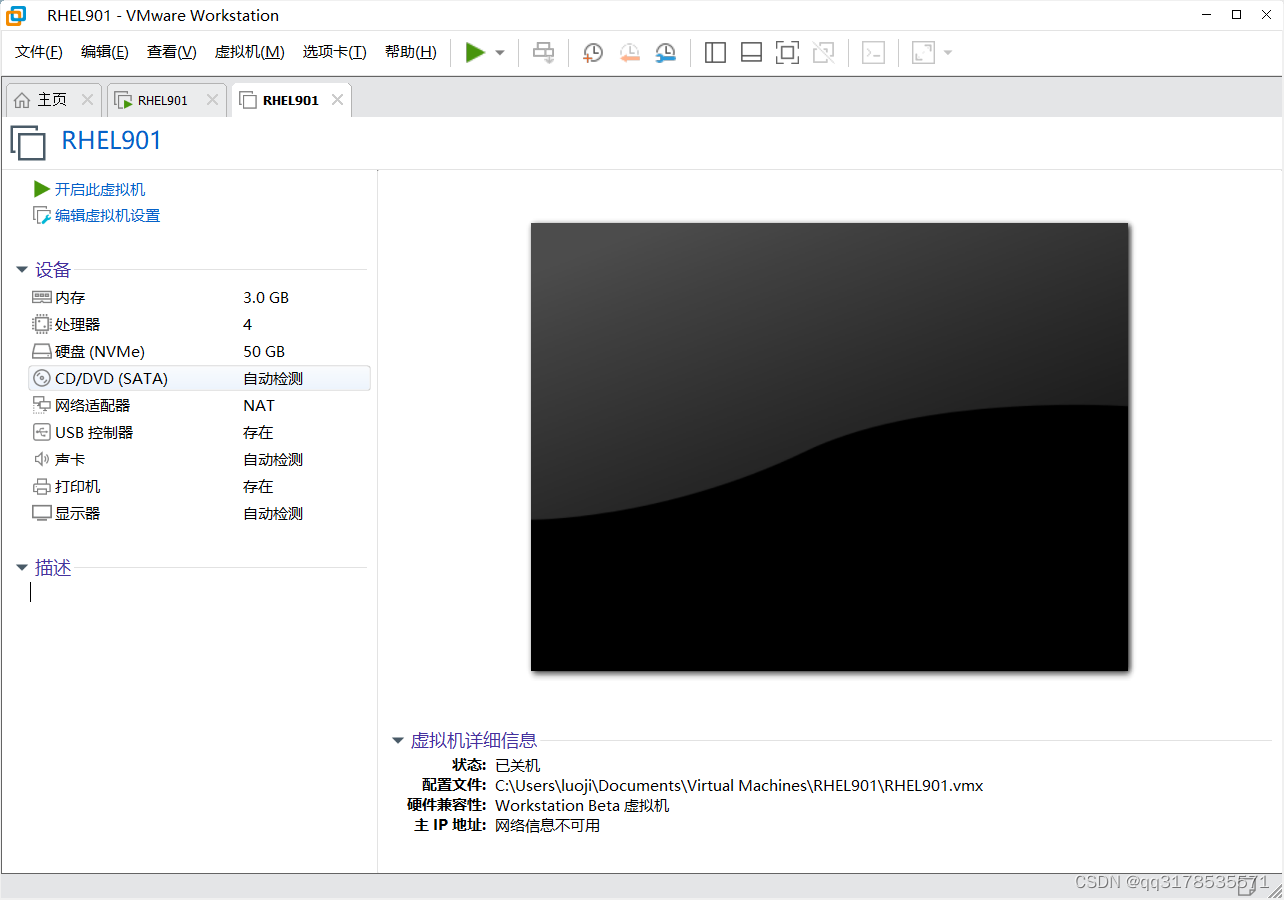Take a snapshot with the clock-plus icon
Image resolution: width=1284 pixels, height=900 pixels.
click(x=593, y=53)
